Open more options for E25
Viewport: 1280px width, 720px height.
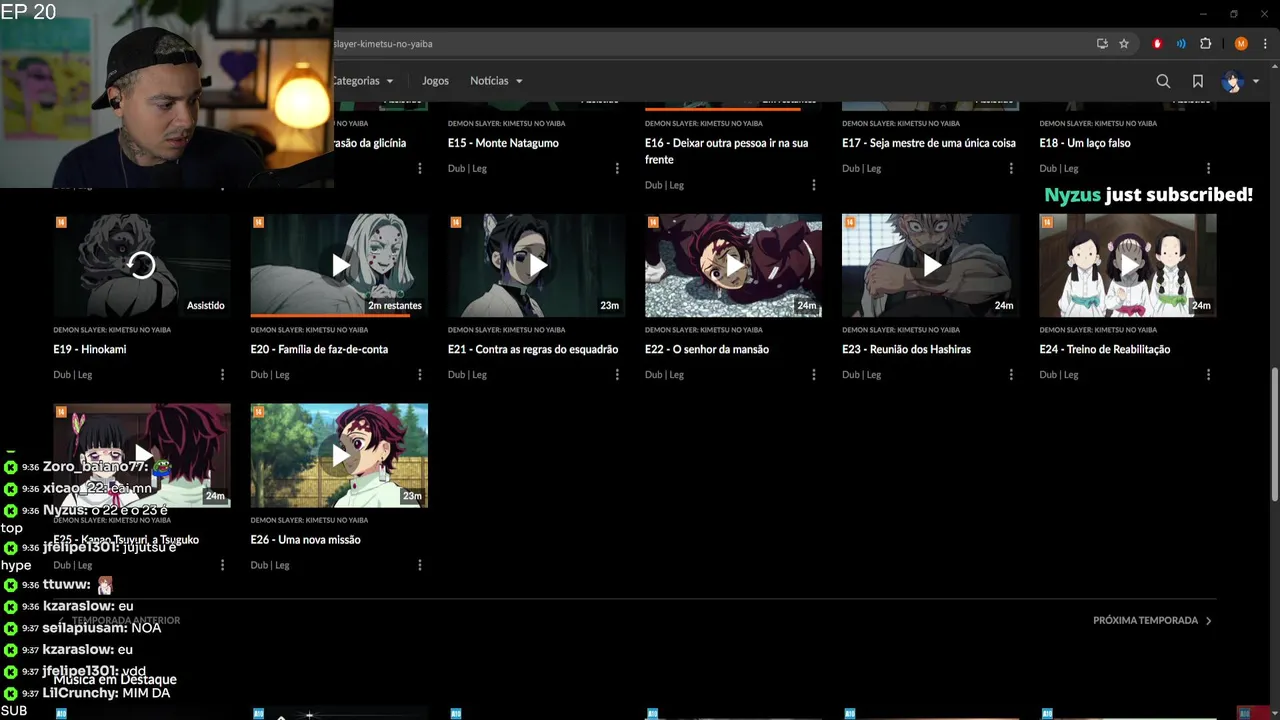tap(222, 565)
